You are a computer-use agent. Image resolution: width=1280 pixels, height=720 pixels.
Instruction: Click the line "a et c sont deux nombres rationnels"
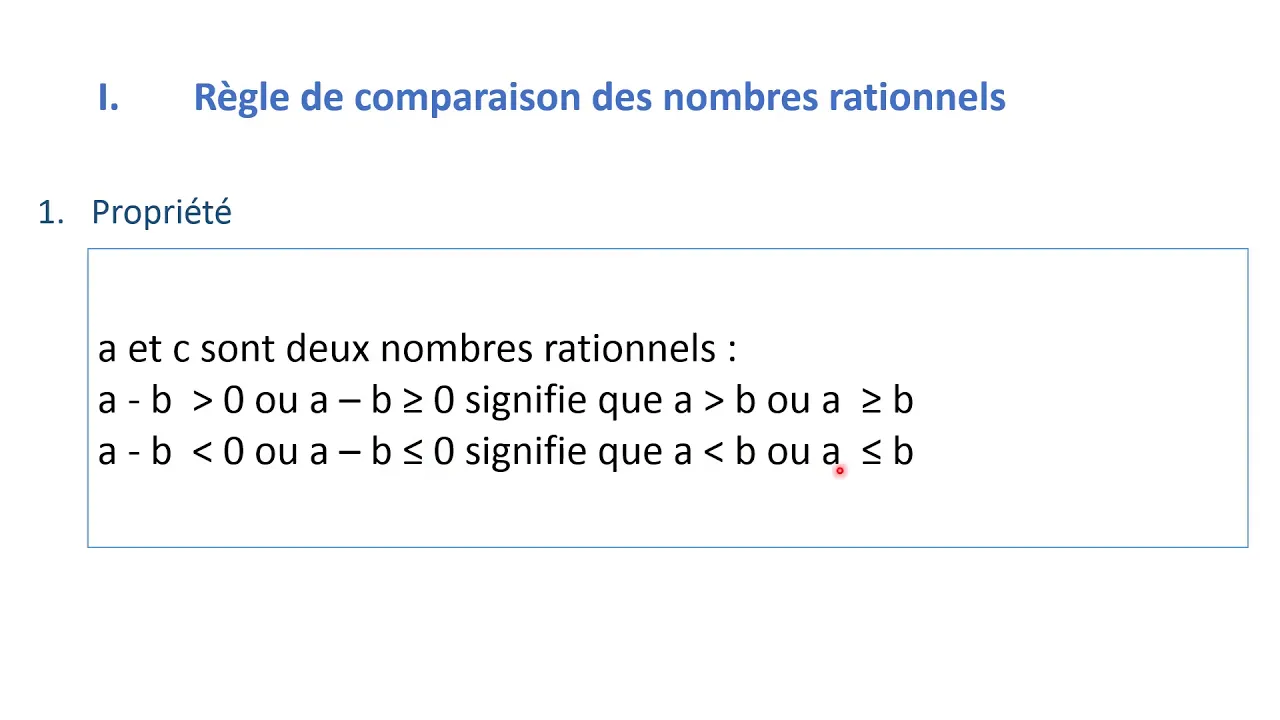pos(417,349)
